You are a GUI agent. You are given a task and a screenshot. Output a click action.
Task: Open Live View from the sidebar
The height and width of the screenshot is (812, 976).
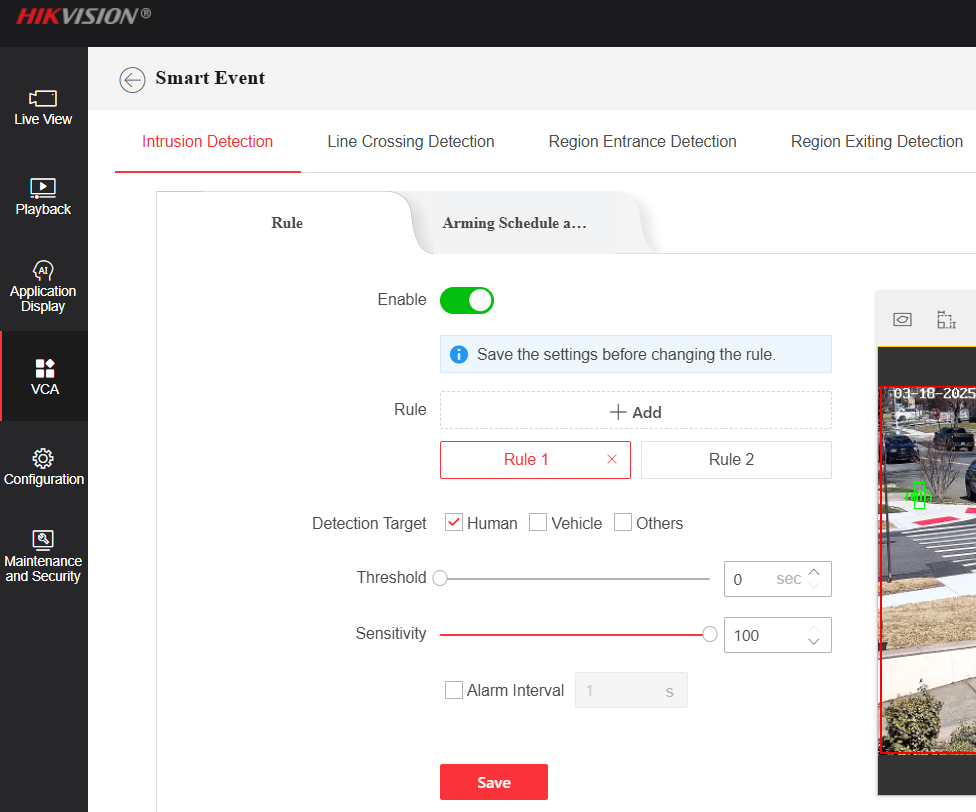point(43,107)
